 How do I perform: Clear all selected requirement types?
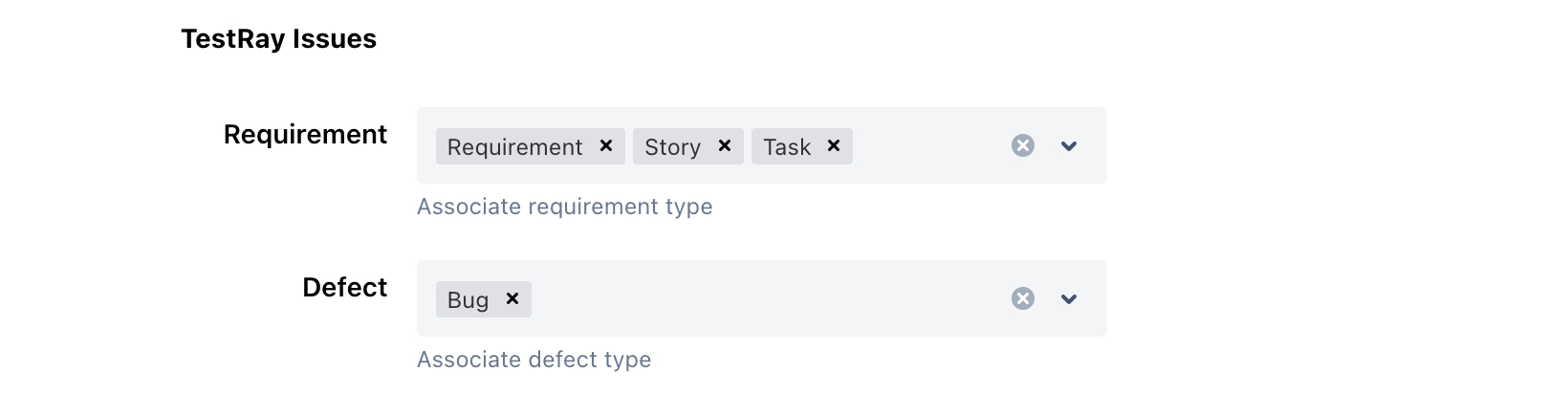[1023, 145]
